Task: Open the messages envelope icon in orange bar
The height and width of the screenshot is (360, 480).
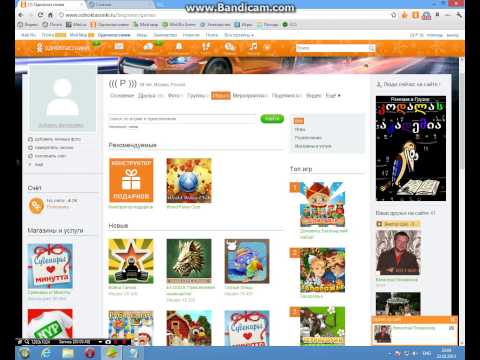Action: [119, 47]
